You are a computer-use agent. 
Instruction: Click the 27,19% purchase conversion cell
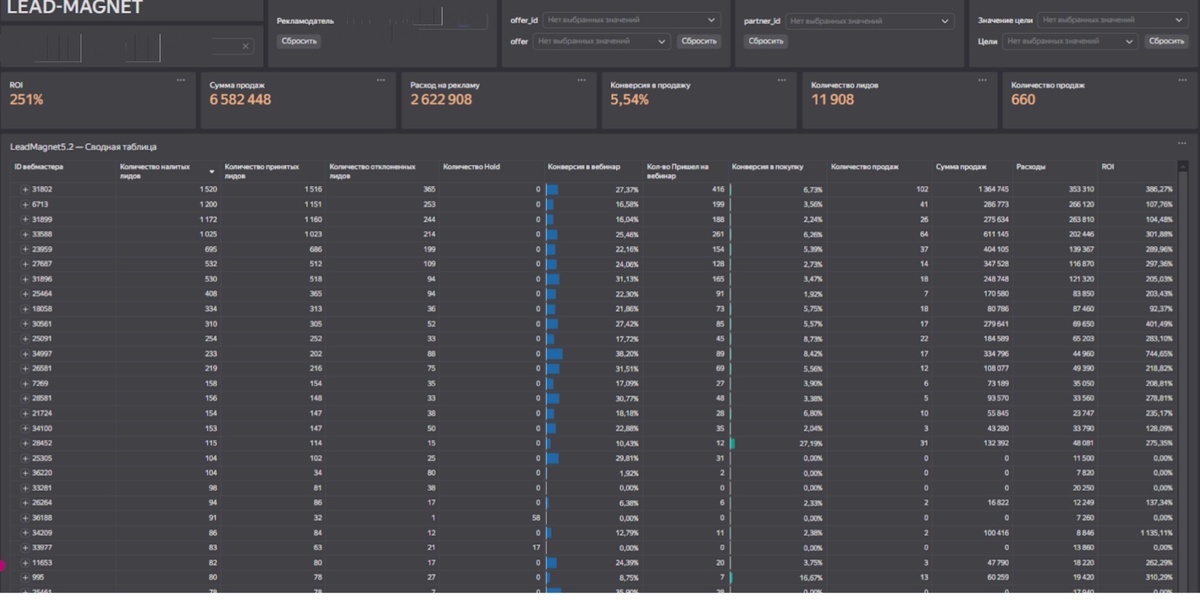pyautogui.click(x=810, y=443)
